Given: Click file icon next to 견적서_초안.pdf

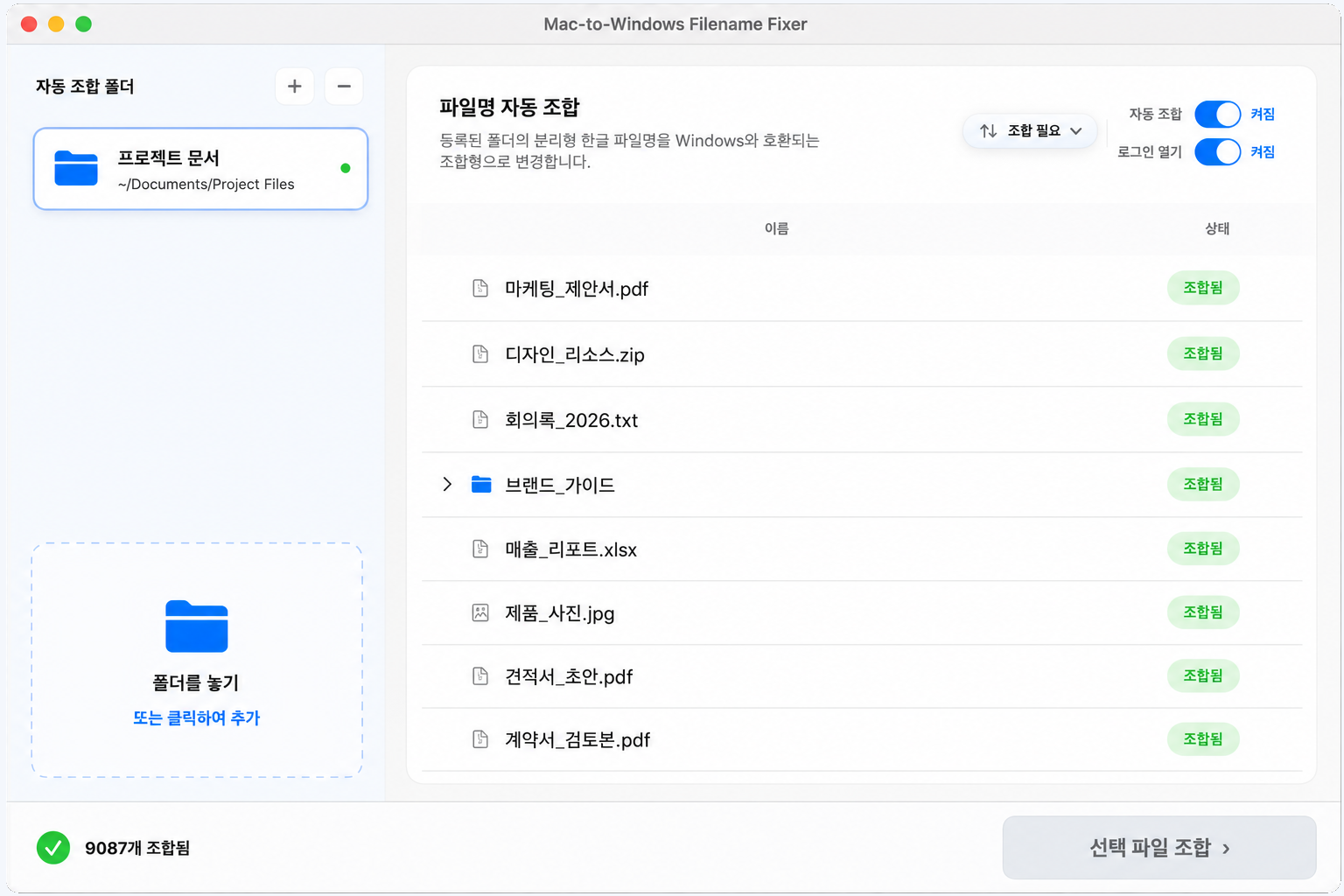Looking at the screenshot, I should coord(480,675).
